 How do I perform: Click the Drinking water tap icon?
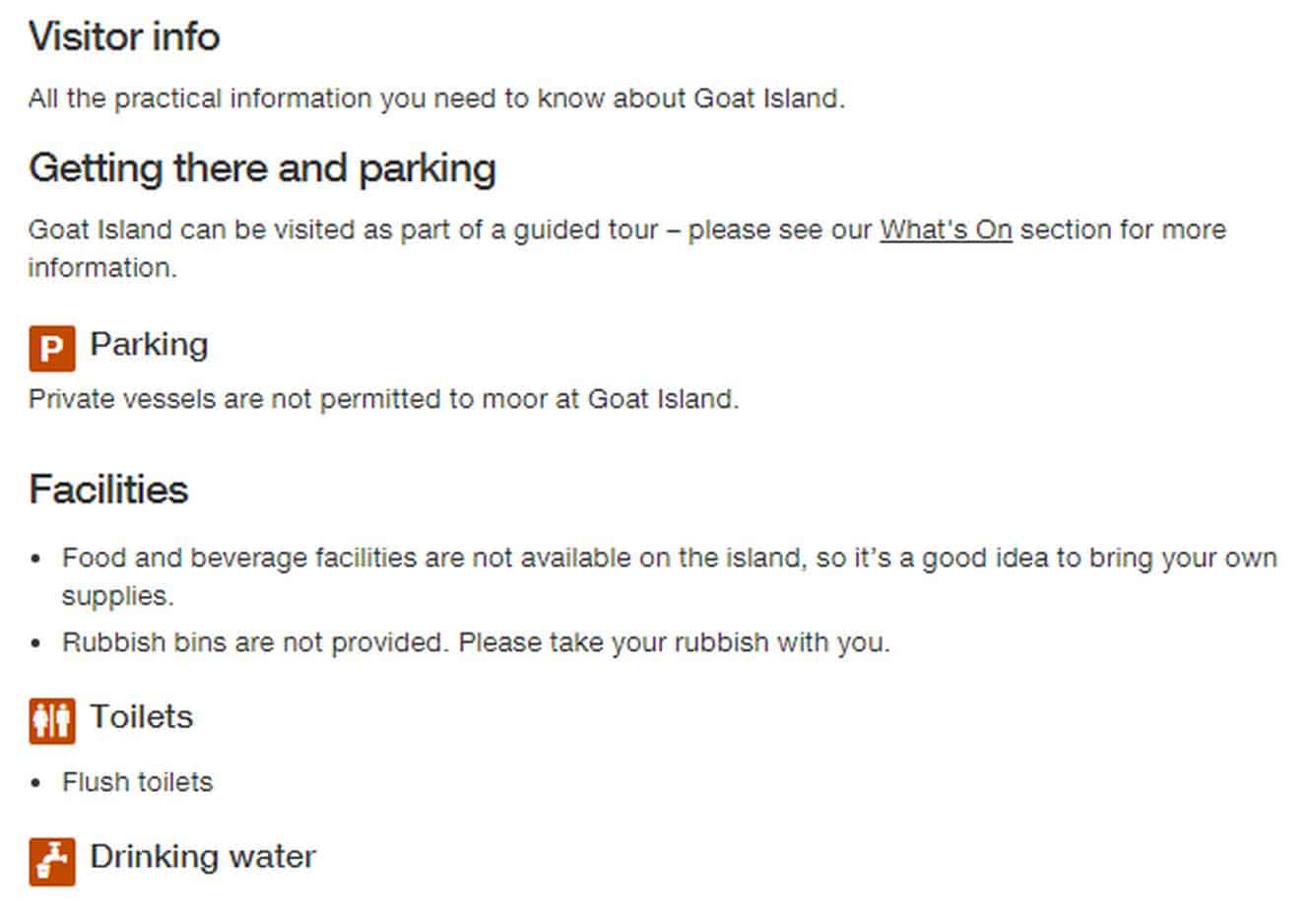pyautogui.click(x=52, y=862)
